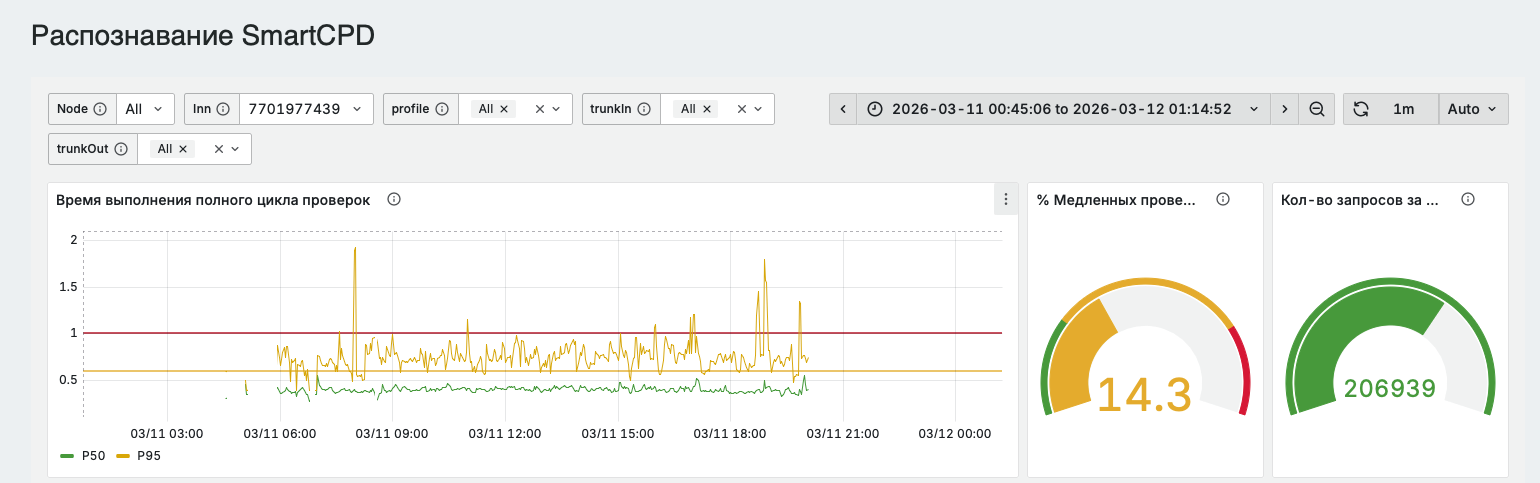Click the red threshold line at 1
This screenshot has width=1540, height=483.
(x=542, y=332)
